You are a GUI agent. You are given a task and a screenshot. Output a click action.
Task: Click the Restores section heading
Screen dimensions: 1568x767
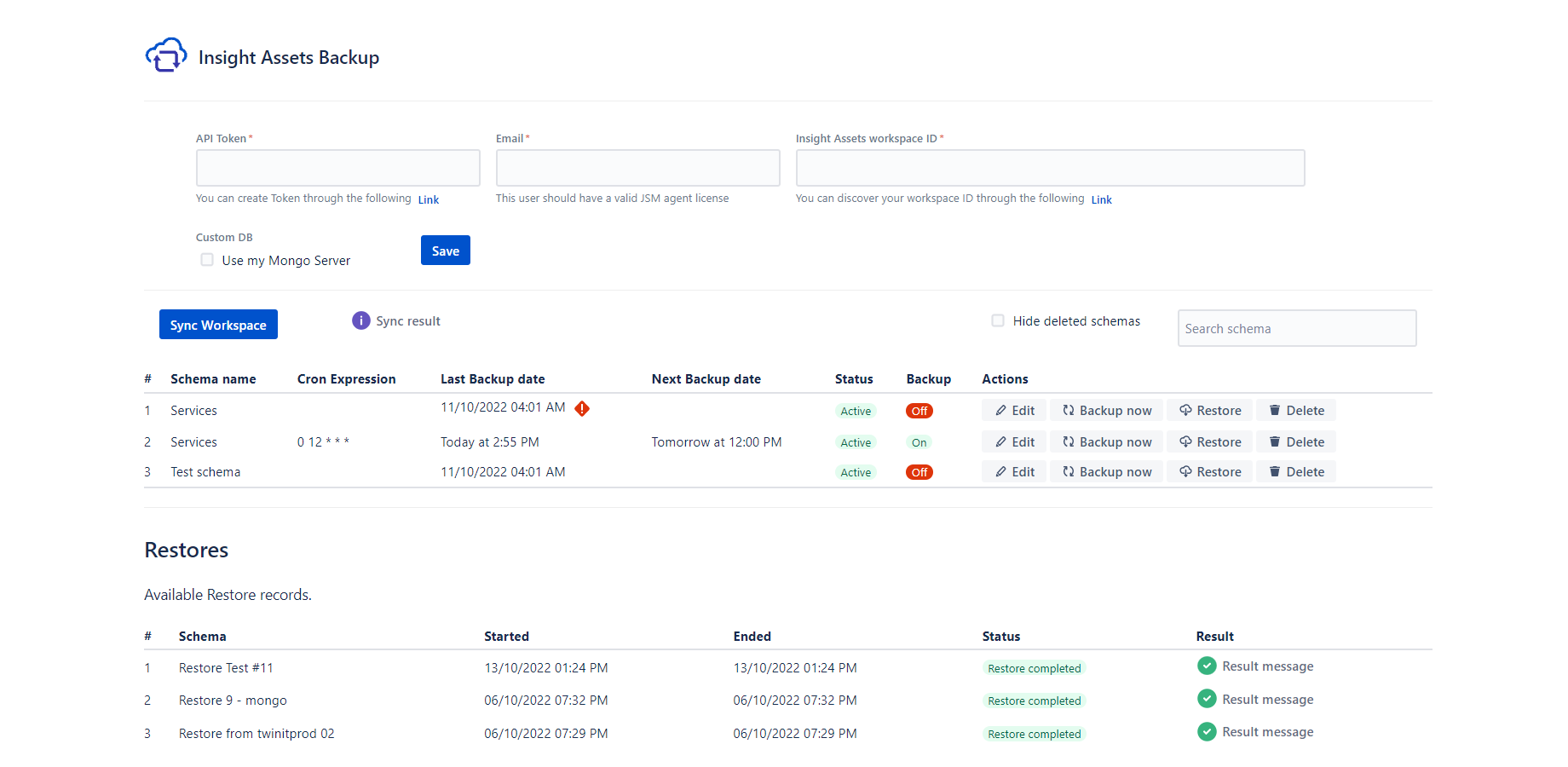point(187,550)
